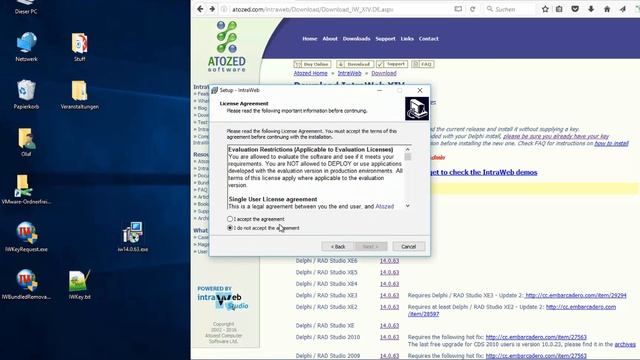The height and width of the screenshot is (360, 640).
Task: Open the IntraWeb breadcrumb link
Action: (x=349, y=73)
